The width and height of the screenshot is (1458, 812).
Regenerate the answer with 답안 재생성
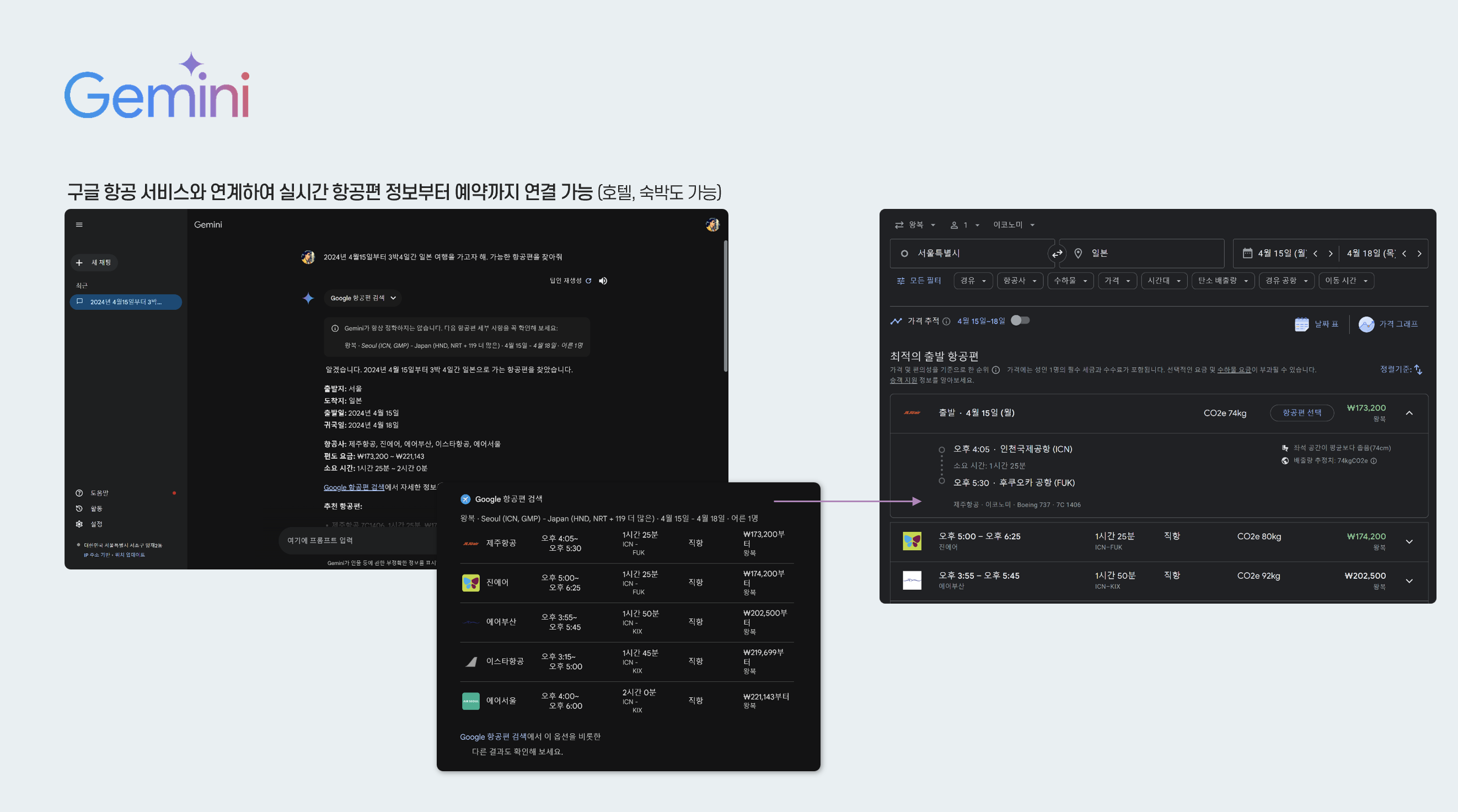pyautogui.click(x=571, y=281)
